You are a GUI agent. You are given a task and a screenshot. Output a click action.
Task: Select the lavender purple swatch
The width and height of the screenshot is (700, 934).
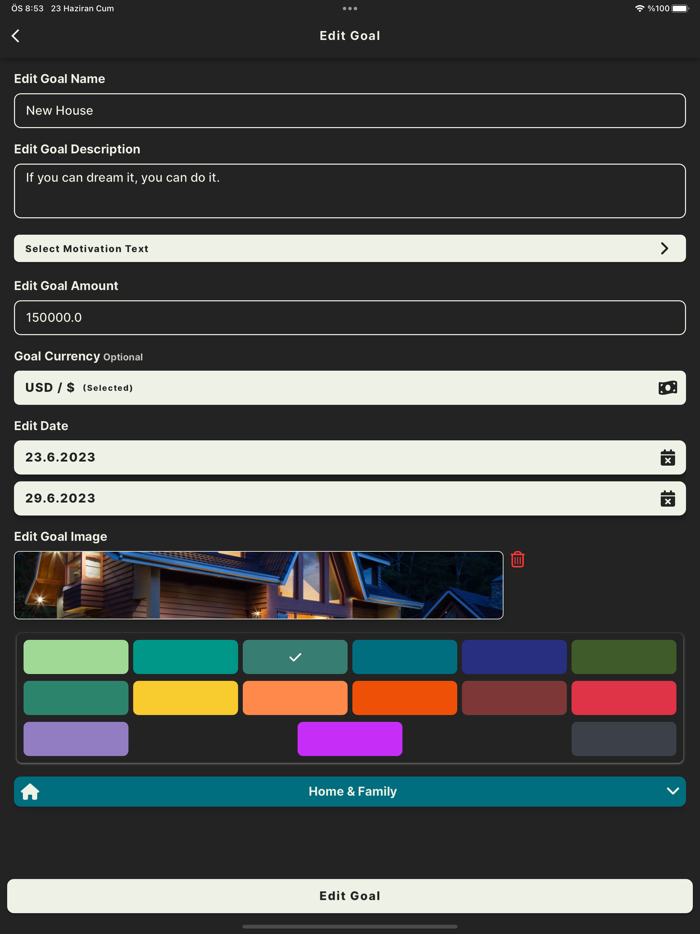76,739
